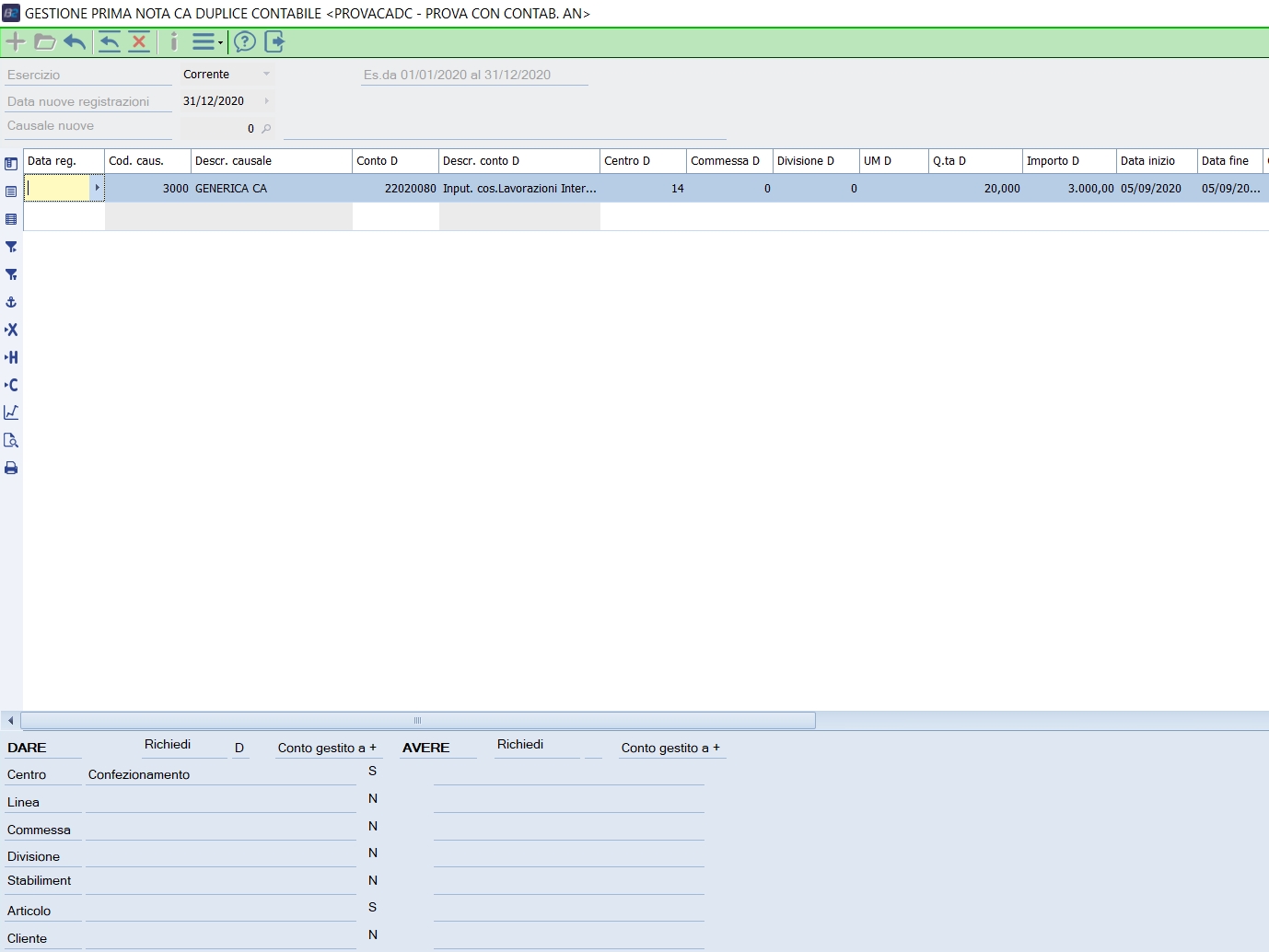Click the anchor icon in left sidebar
Screen dimensions: 1269x952
11,302
